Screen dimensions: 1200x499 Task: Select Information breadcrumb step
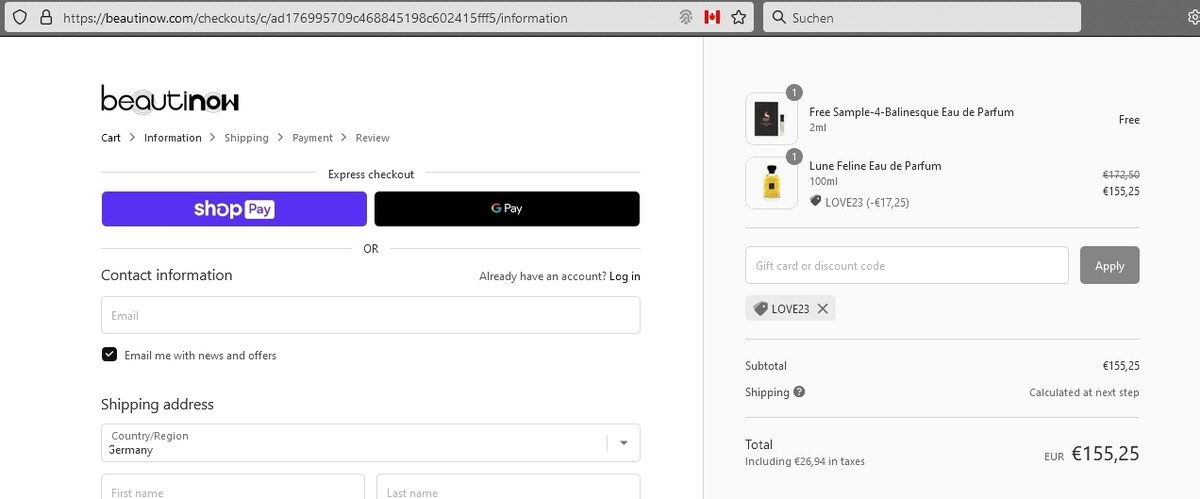pos(173,138)
